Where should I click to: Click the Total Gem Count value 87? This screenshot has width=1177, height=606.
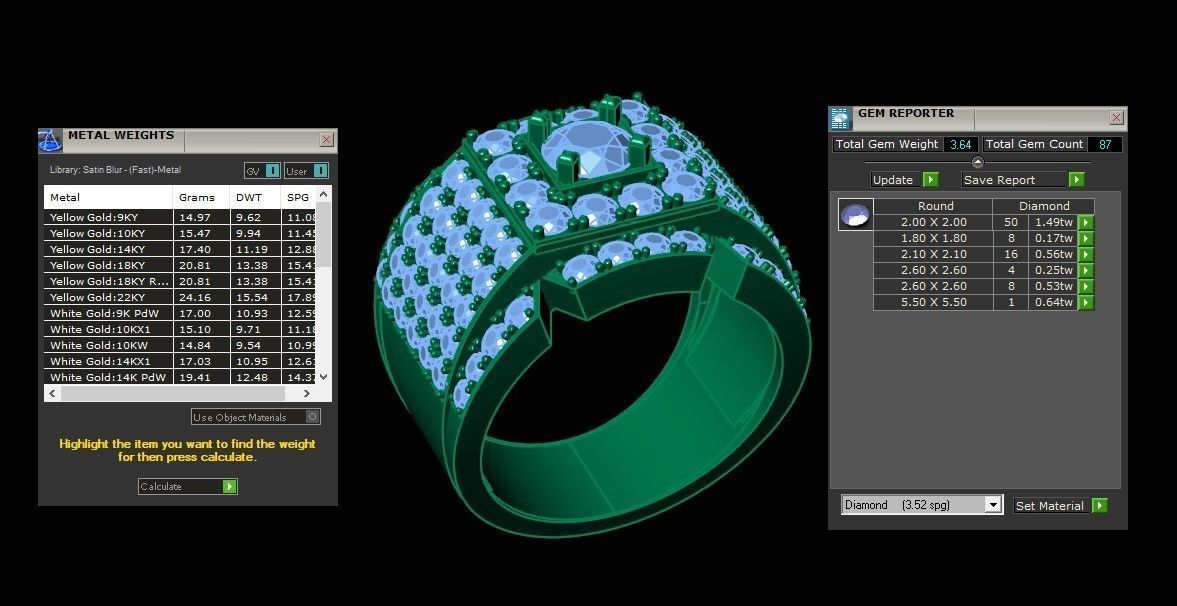click(1105, 144)
